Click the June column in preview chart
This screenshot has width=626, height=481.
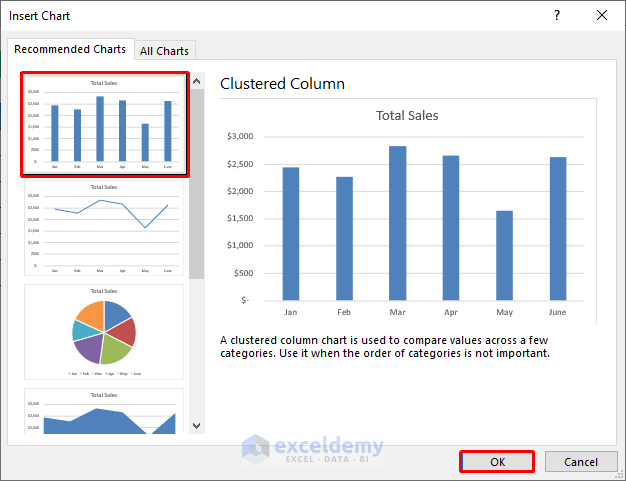[558, 229]
